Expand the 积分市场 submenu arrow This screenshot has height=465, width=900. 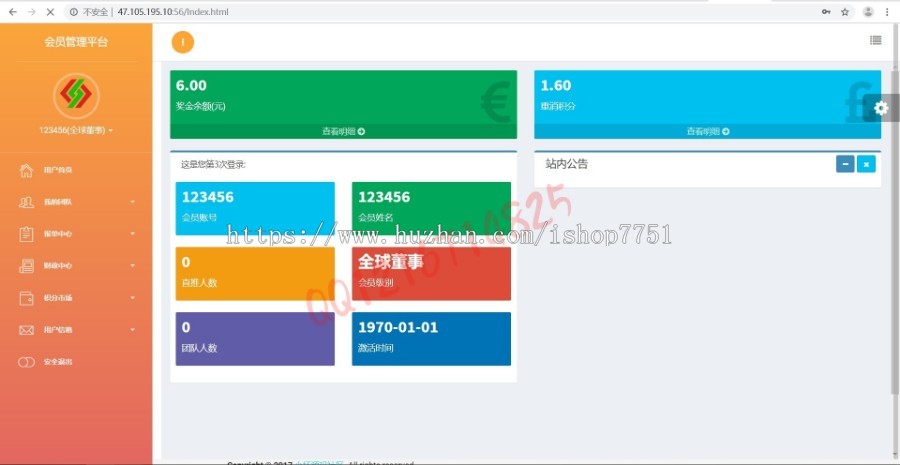pyautogui.click(x=133, y=298)
